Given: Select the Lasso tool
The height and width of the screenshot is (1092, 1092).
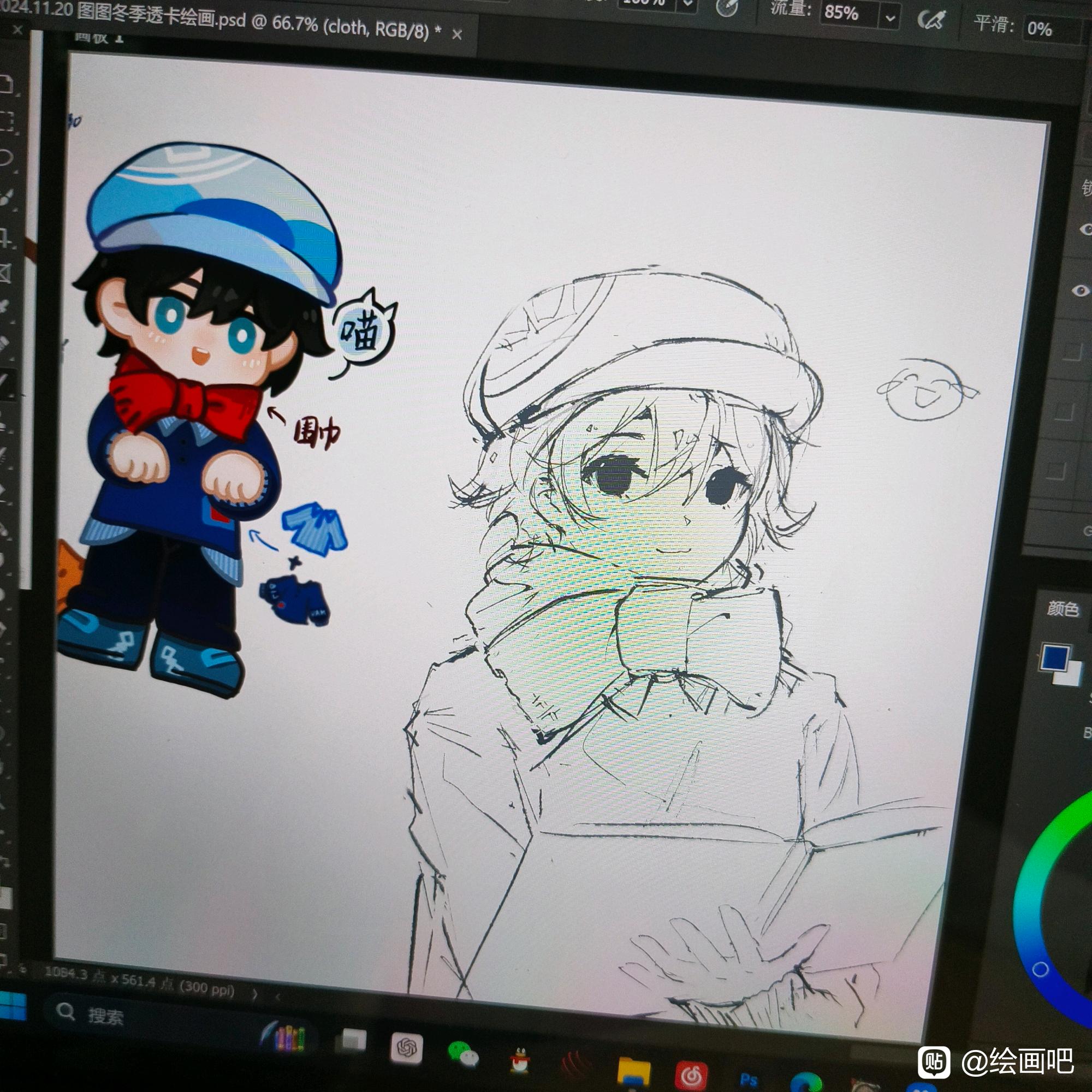Looking at the screenshot, I should 5,157.
